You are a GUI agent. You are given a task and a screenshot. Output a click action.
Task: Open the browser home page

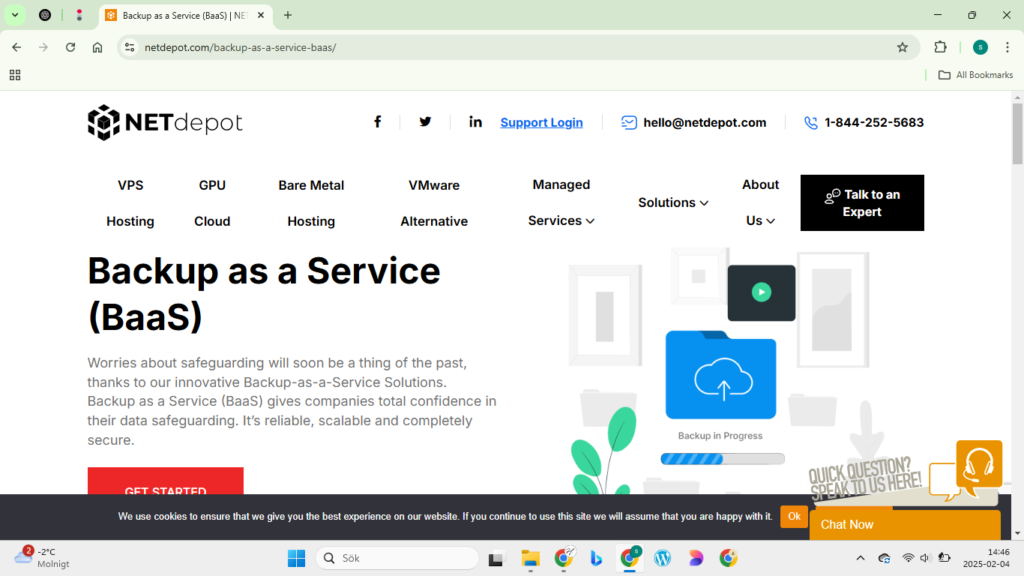(97, 47)
